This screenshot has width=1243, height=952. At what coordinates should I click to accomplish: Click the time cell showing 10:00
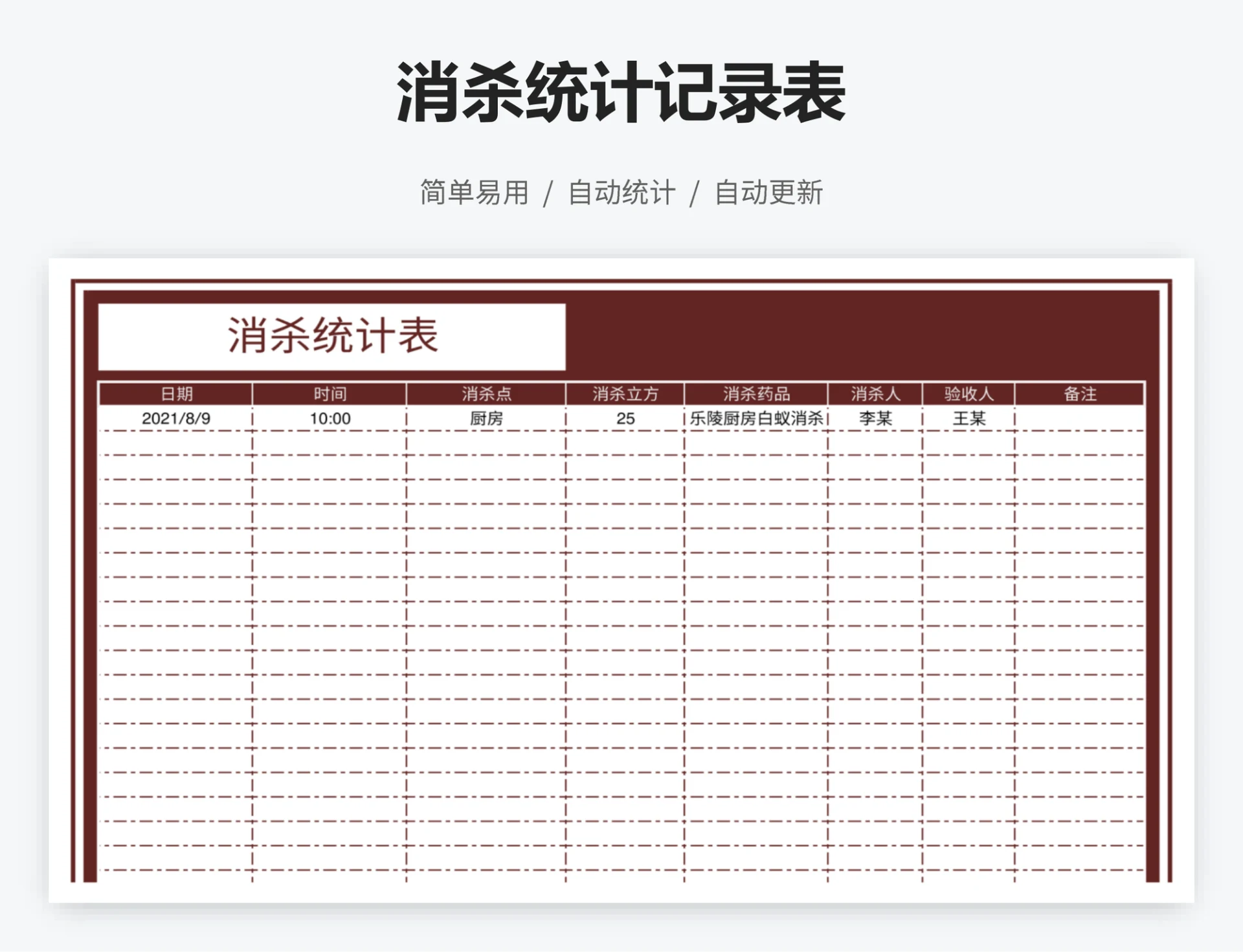click(x=329, y=418)
